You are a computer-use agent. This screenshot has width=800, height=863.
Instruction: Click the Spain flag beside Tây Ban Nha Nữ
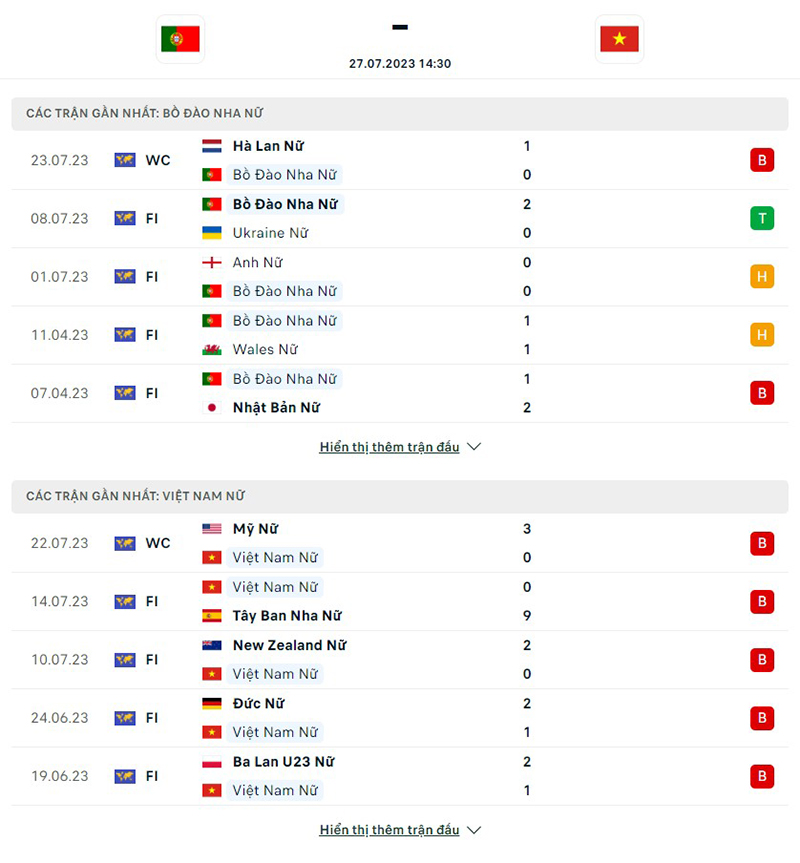[212, 616]
